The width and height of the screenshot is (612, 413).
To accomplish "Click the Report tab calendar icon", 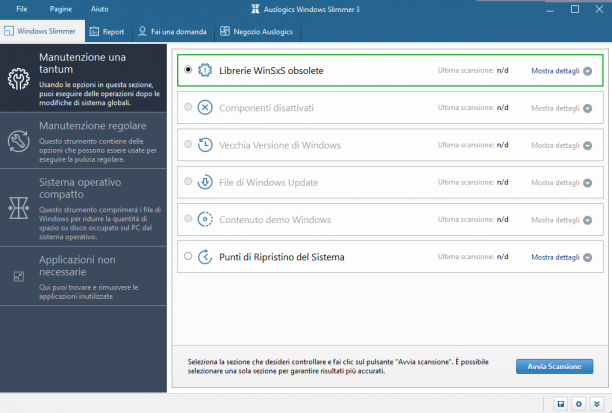I will [x=94, y=31].
